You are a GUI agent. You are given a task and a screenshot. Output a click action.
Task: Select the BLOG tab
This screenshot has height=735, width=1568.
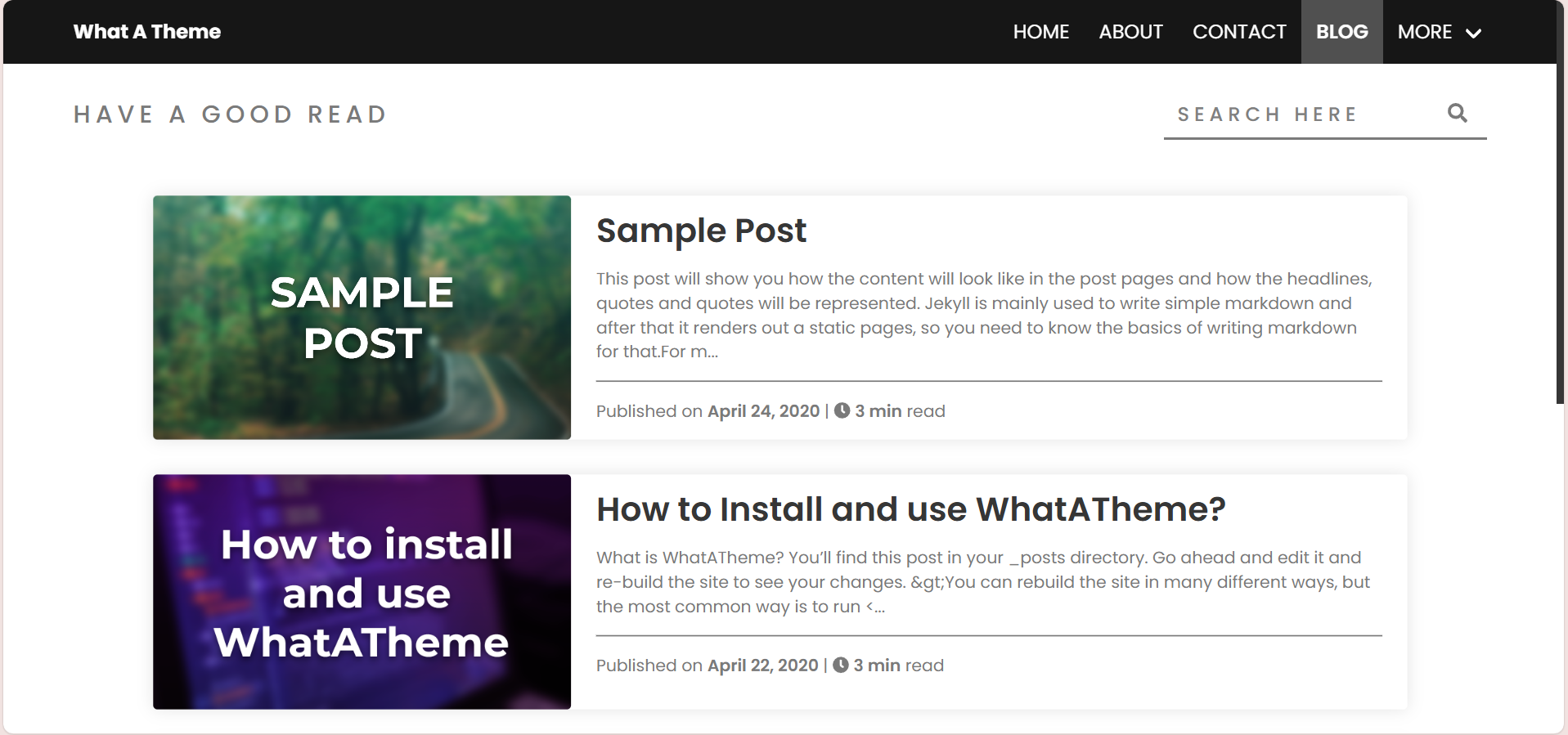pos(1341,32)
